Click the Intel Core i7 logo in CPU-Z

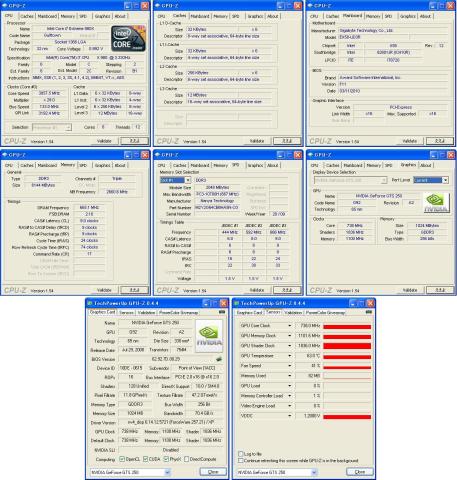[x=128, y=38]
